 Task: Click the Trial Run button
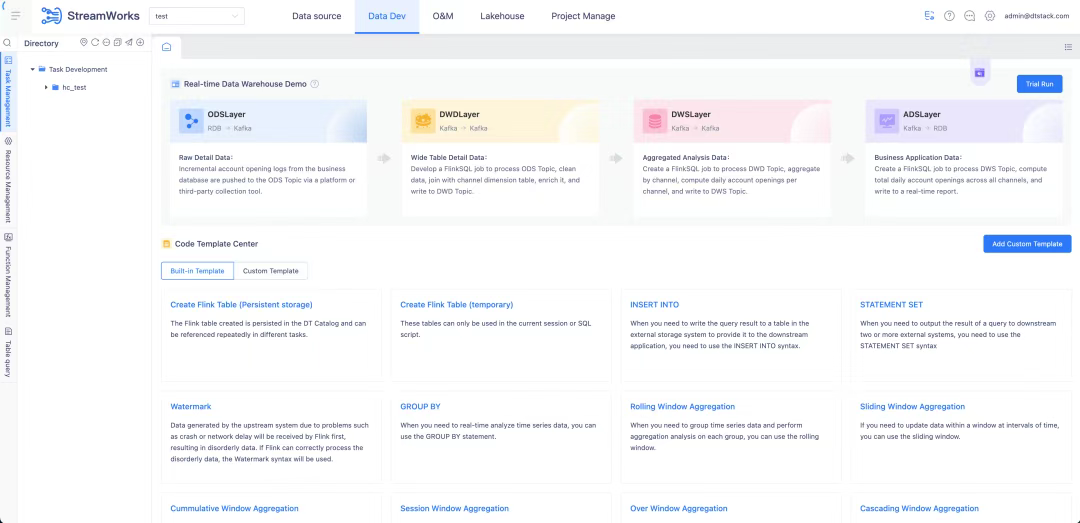[x=1039, y=84]
